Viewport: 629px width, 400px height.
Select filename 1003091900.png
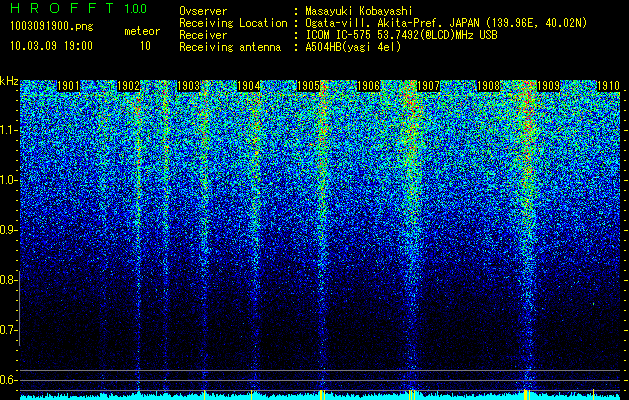click(51, 27)
